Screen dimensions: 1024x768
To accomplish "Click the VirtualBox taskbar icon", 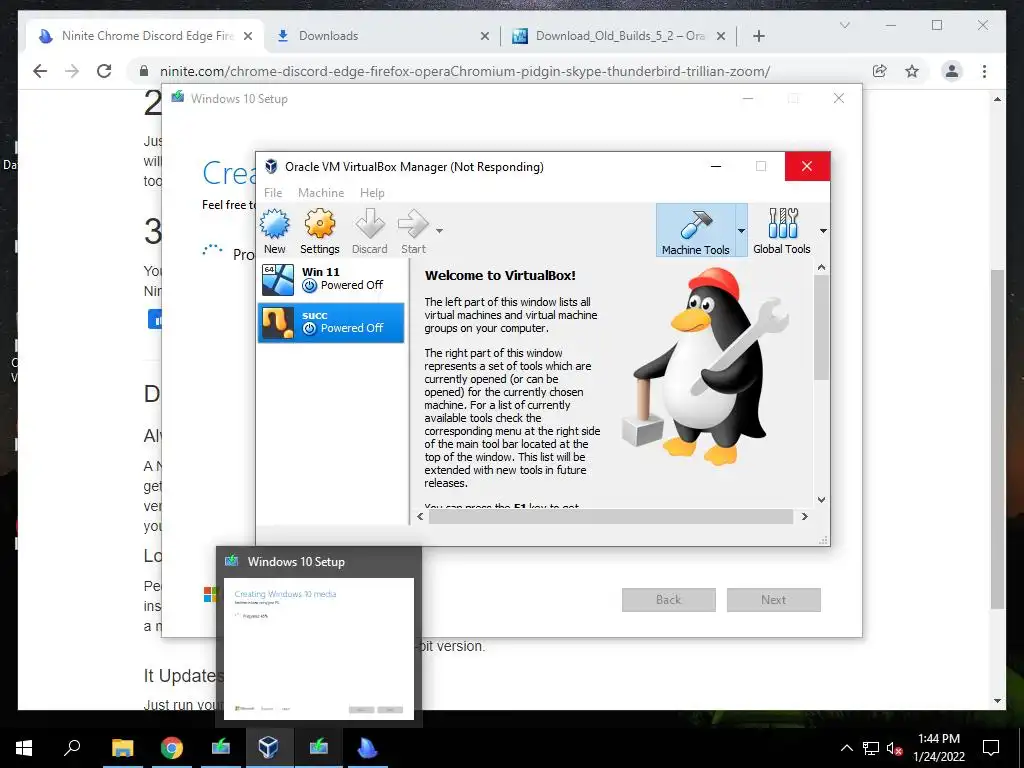I will (x=269, y=747).
